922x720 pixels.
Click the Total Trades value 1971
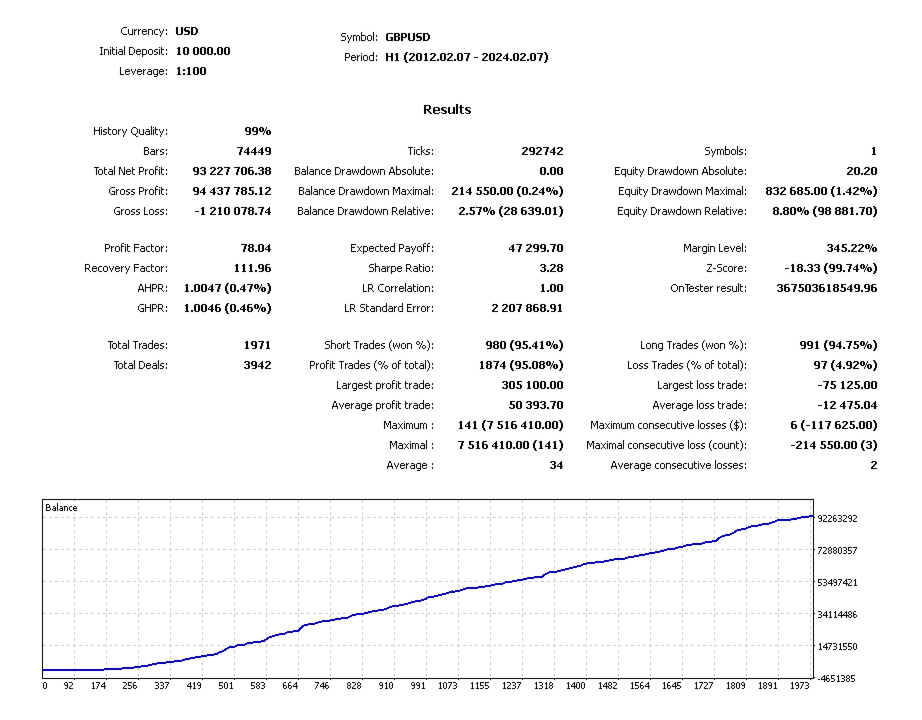(x=257, y=345)
